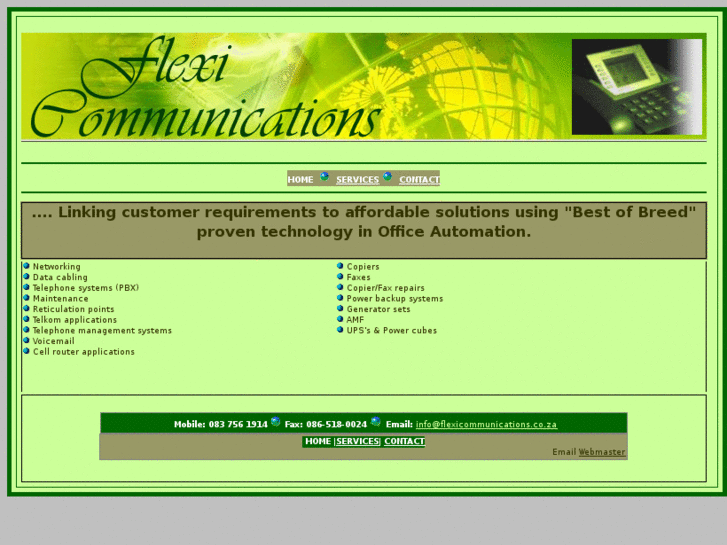Click the bullet beside Telephone systems (PBX)

tap(26, 287)
